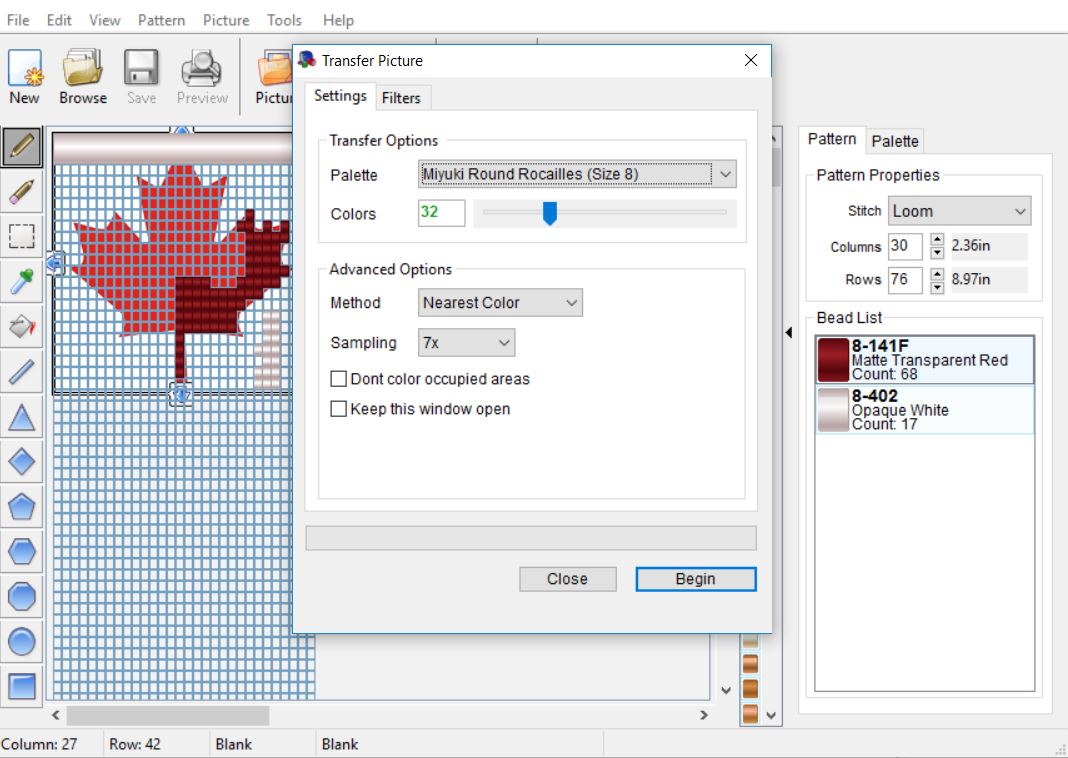Click the left blue arrow canvas handle
The width and height of the screenshot is (1068, 758).
point(56,263)
